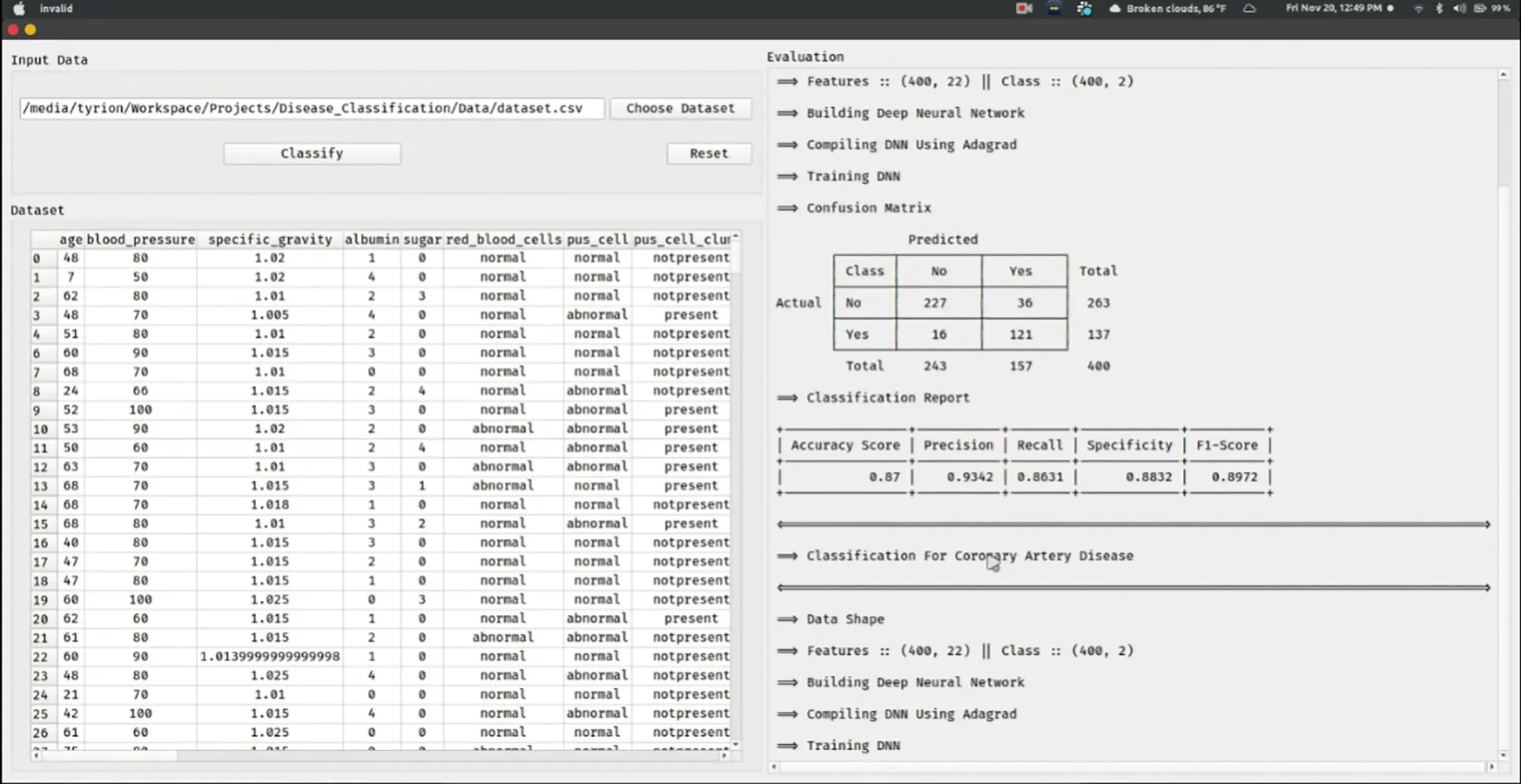
Task: Click the dataset scroll right arrow
Action: pos(724,756)
